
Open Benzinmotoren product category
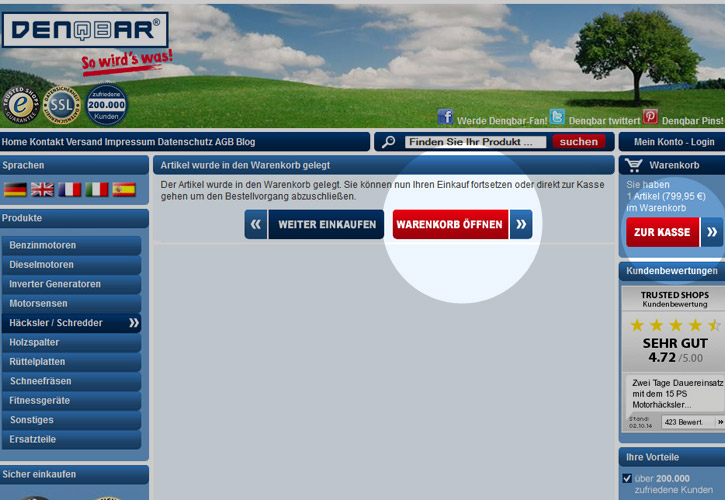(x=70, y=245)
